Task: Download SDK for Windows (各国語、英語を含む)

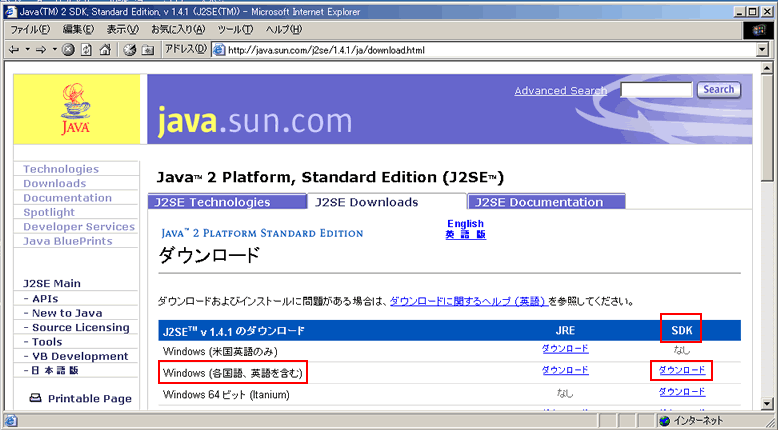Action: click(682, 370)
